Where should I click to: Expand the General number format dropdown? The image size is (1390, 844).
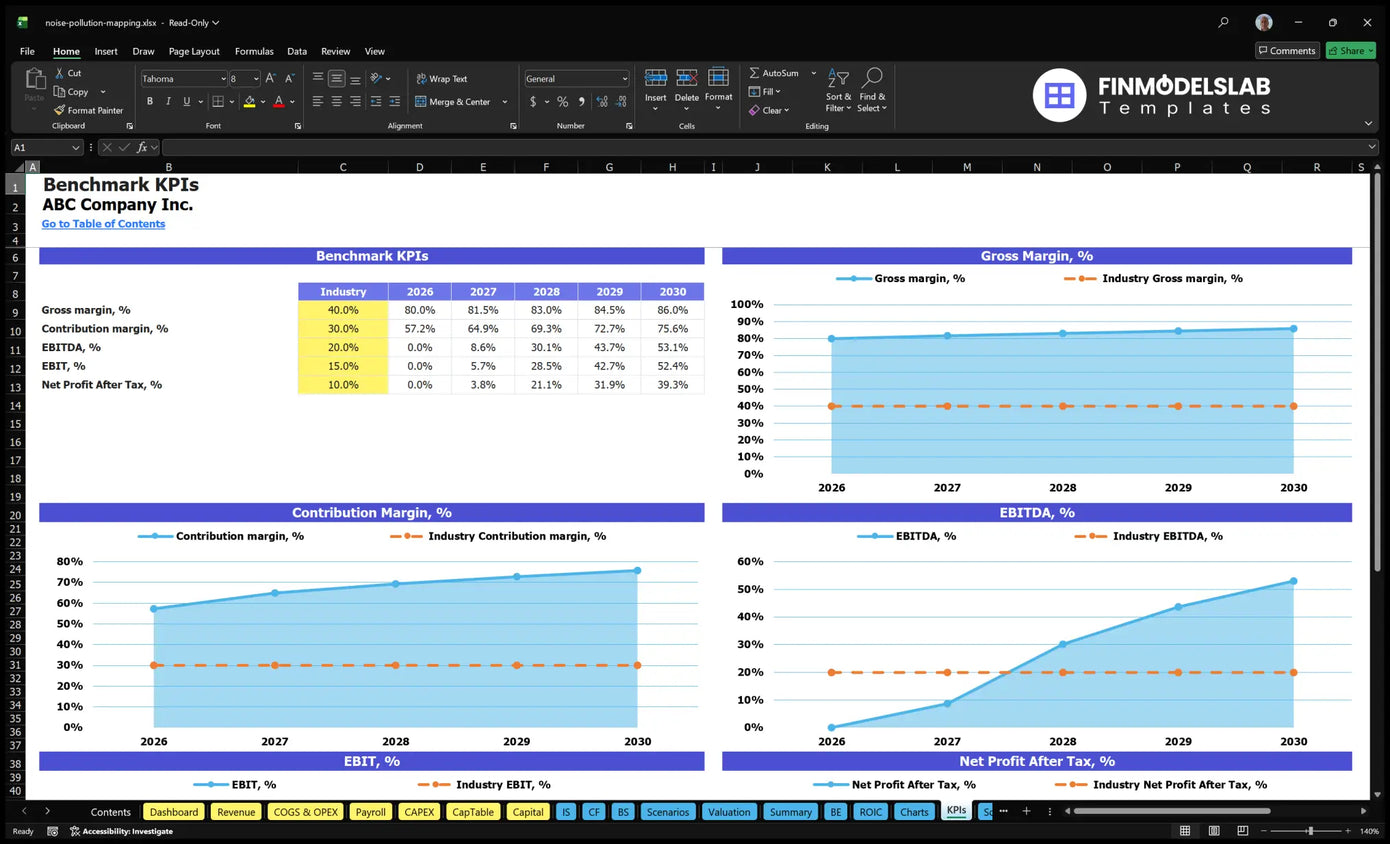click(x=625, y=79)
